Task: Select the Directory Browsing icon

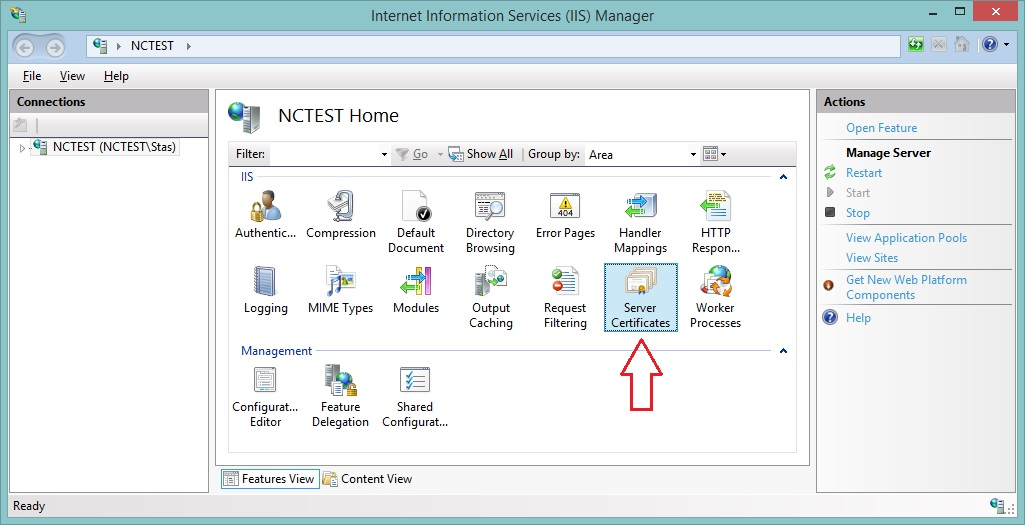Action: (490, 222)
